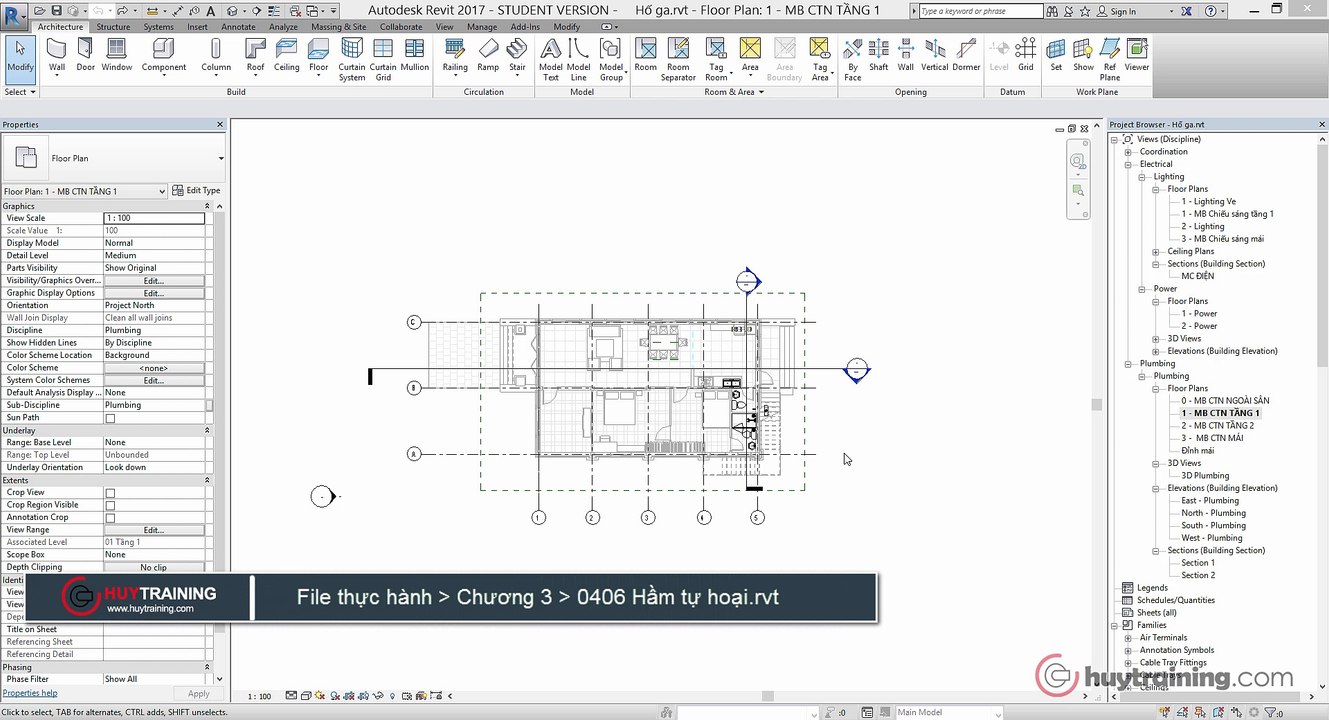Screen dimensions: 1329x720
Task: Select the Railing tool
Action: pyautogui.click(x=455, y=55)
